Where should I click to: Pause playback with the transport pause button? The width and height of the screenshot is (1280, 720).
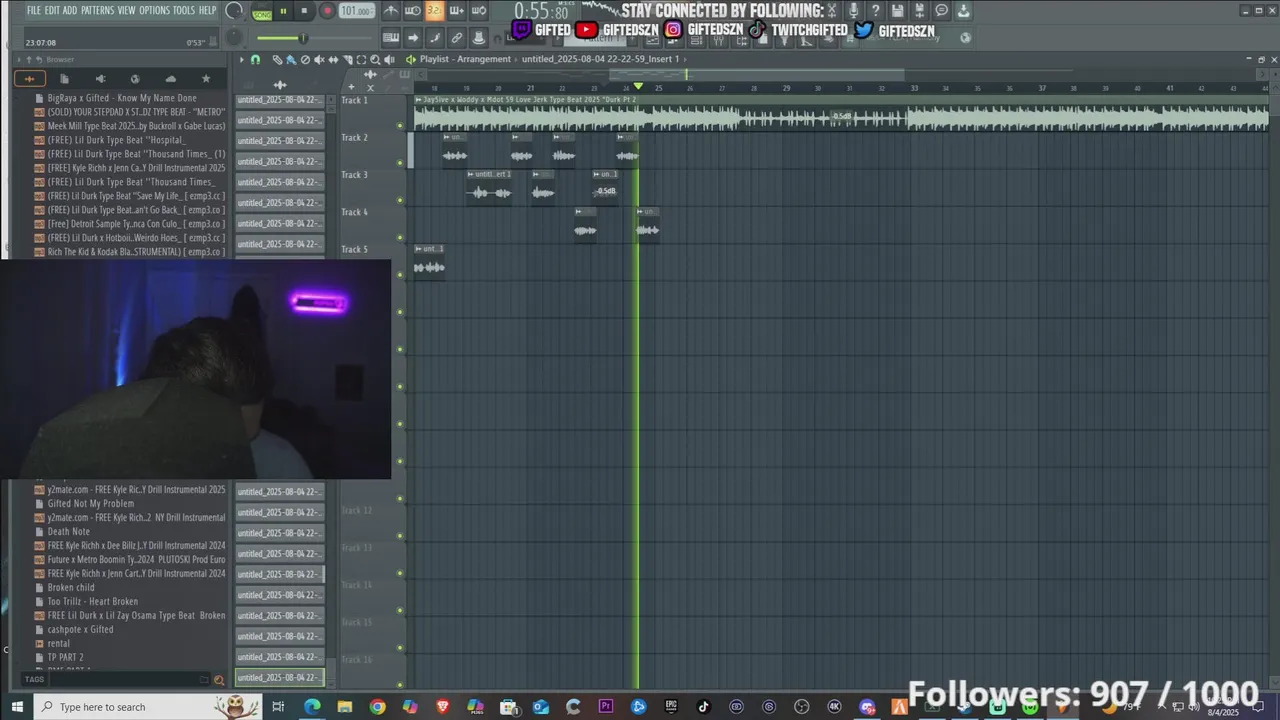[283, 11]
